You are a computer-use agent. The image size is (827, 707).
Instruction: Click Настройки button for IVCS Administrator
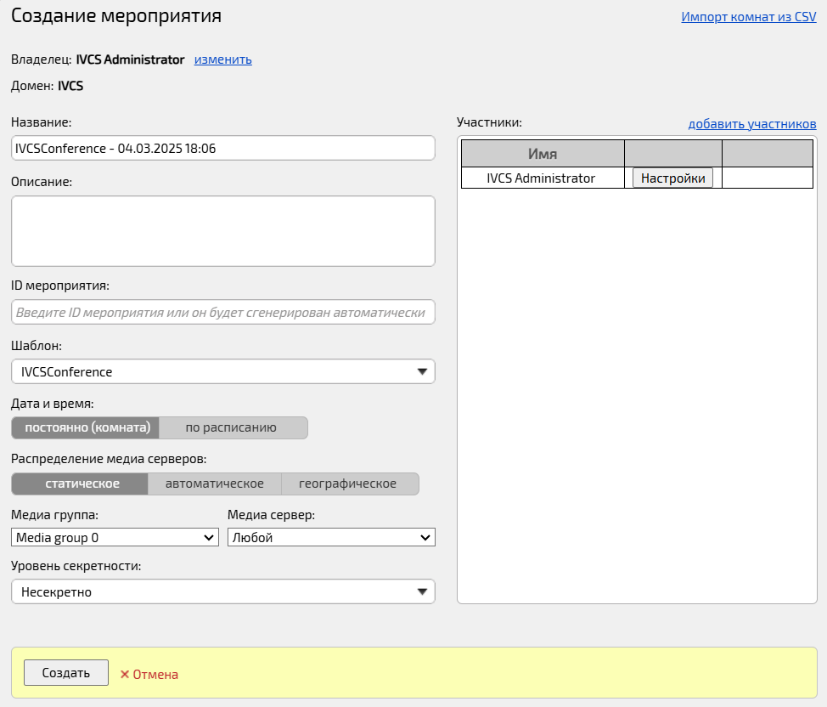[x=672, y=178]
